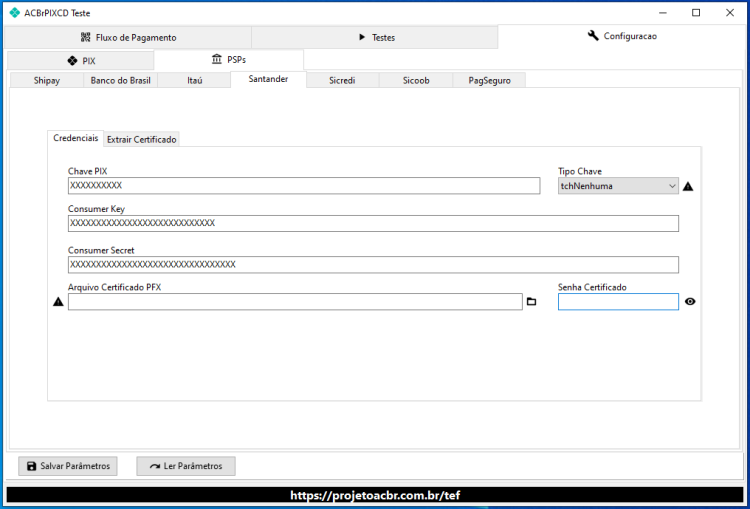The height and width of the screenshot is (509, 750).
Task: Open the Testes tab
Action: point(375,37)
